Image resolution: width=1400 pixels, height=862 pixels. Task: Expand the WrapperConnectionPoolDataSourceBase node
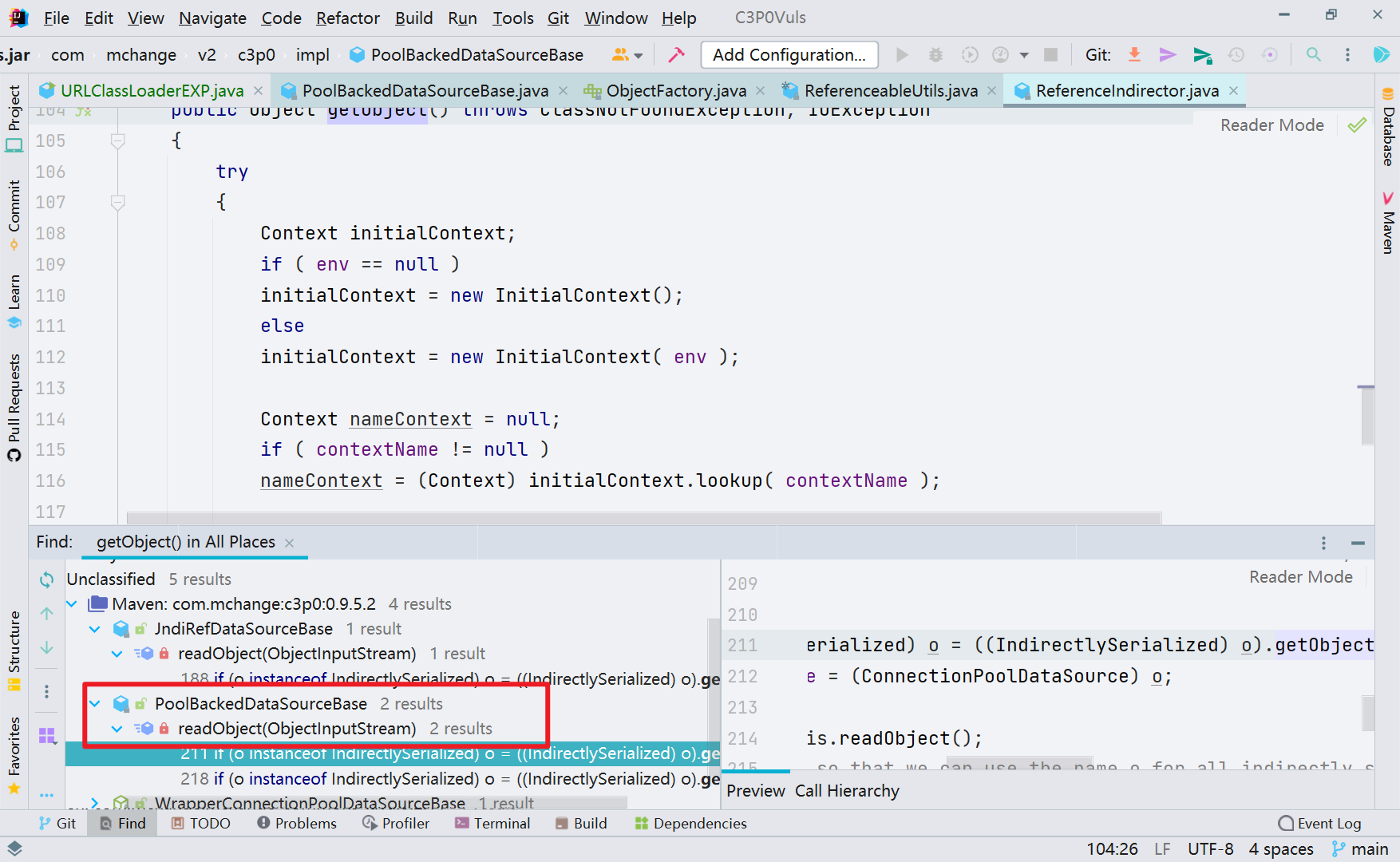(94, 803)
